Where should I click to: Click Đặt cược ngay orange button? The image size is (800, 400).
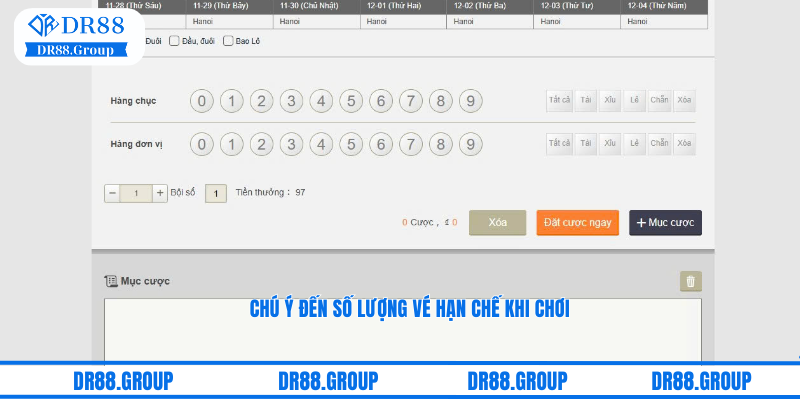[x=578, y=223]
